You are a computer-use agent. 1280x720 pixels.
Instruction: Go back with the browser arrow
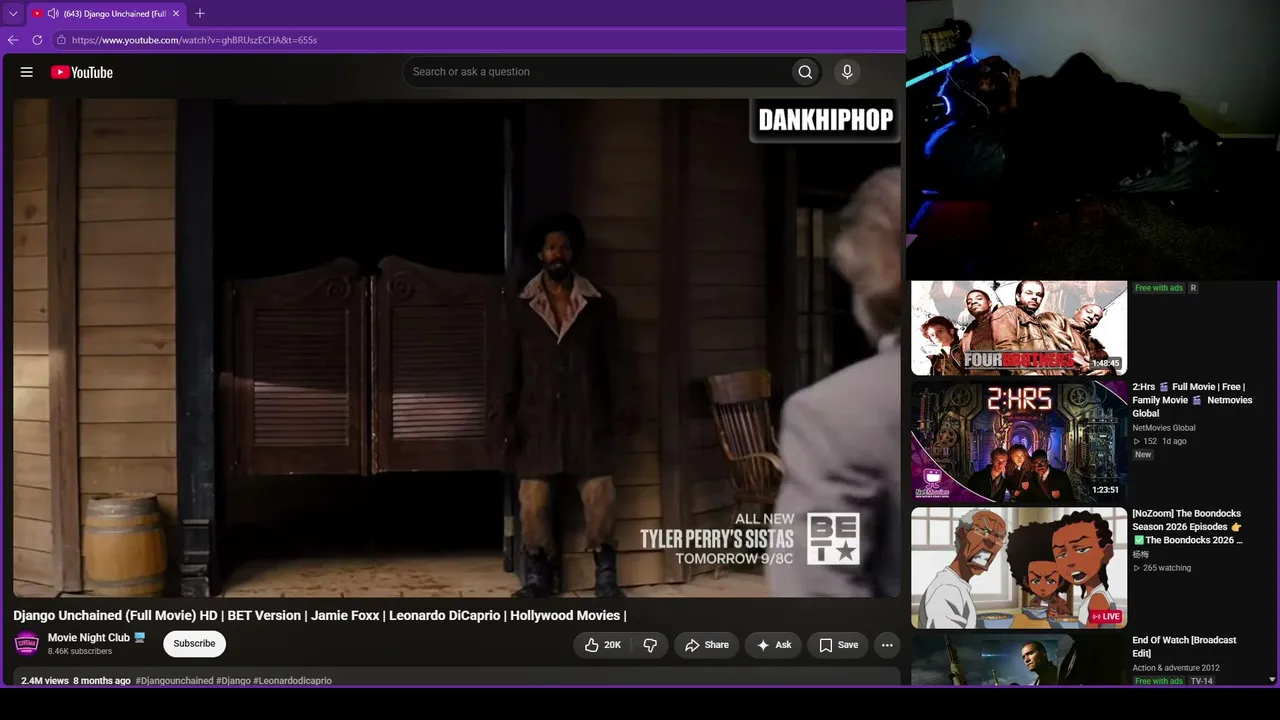coord(13,40)
